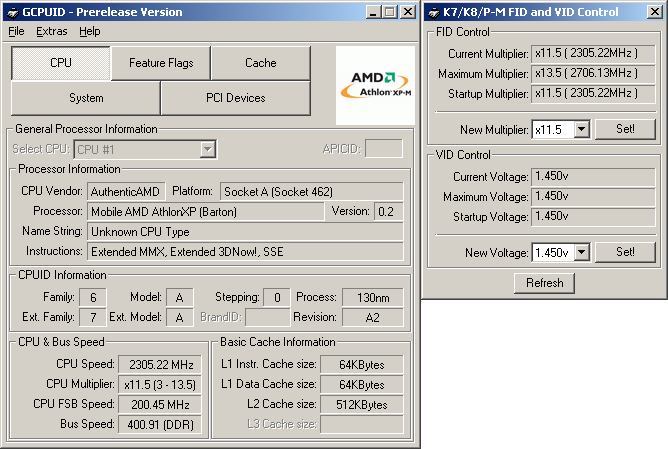Switch to the System tab
Viewport: 668px width, 449px height.
pyautogui.click(x=86, y=98)
